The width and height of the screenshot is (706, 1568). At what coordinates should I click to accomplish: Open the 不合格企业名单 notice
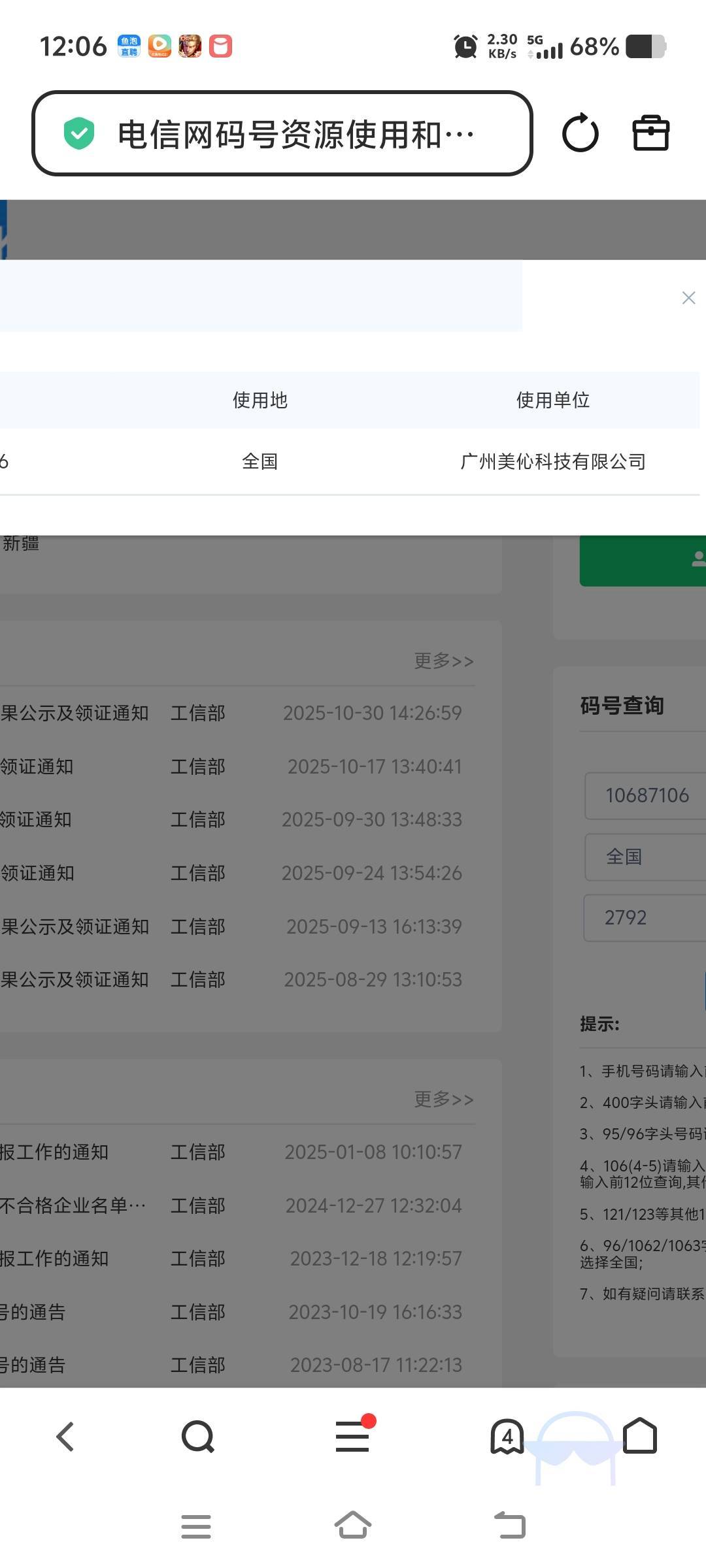click(72, 1205)
